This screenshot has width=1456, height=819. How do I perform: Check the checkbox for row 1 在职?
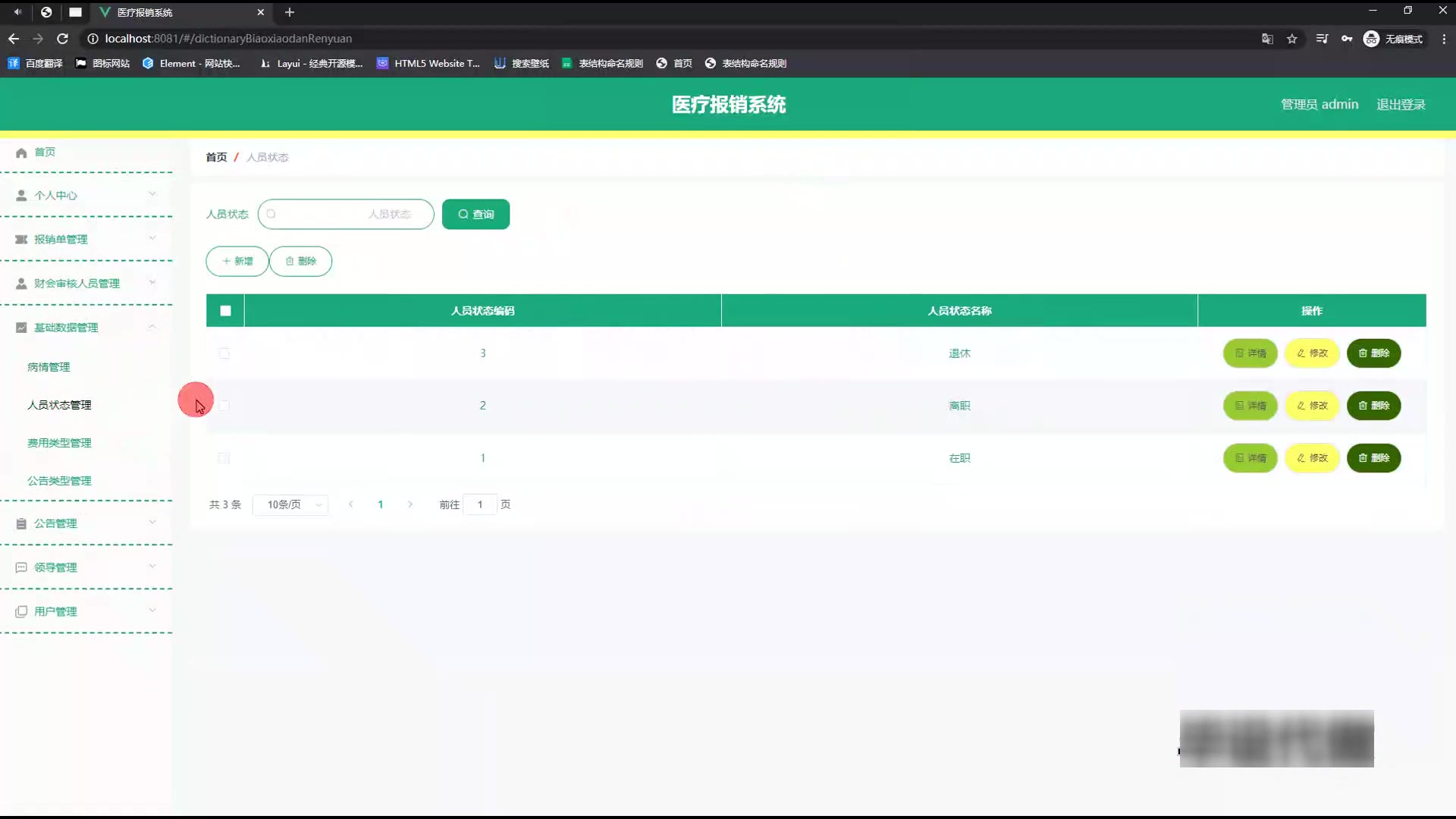click(224, 458)
